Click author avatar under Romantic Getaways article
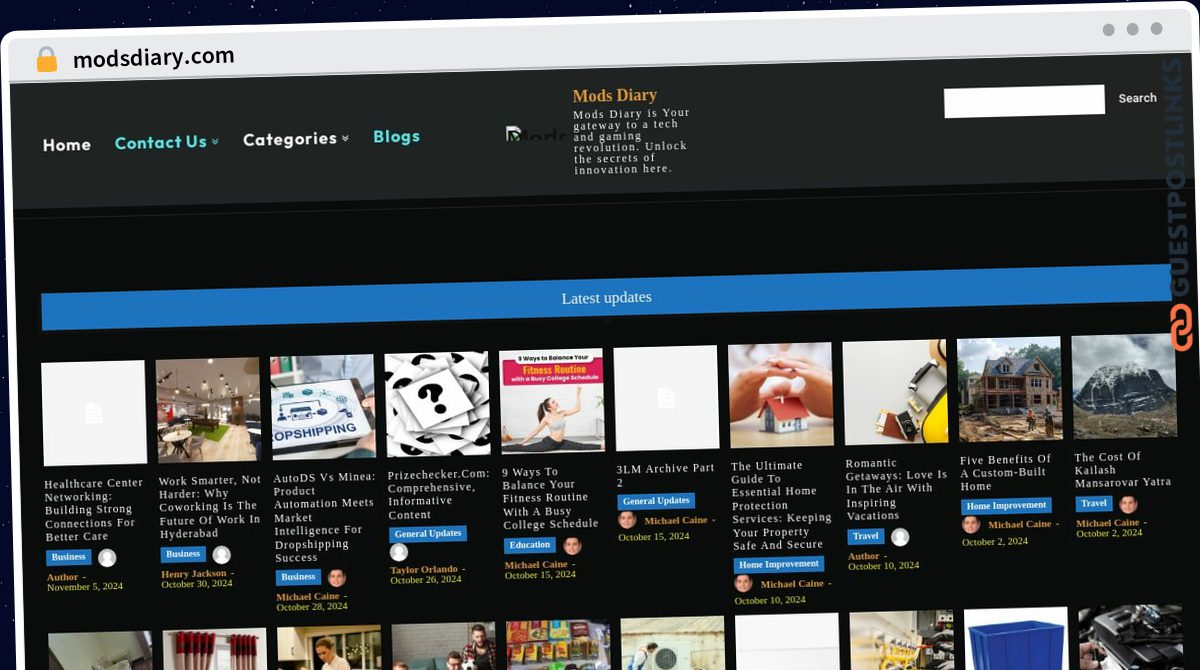 900,537
